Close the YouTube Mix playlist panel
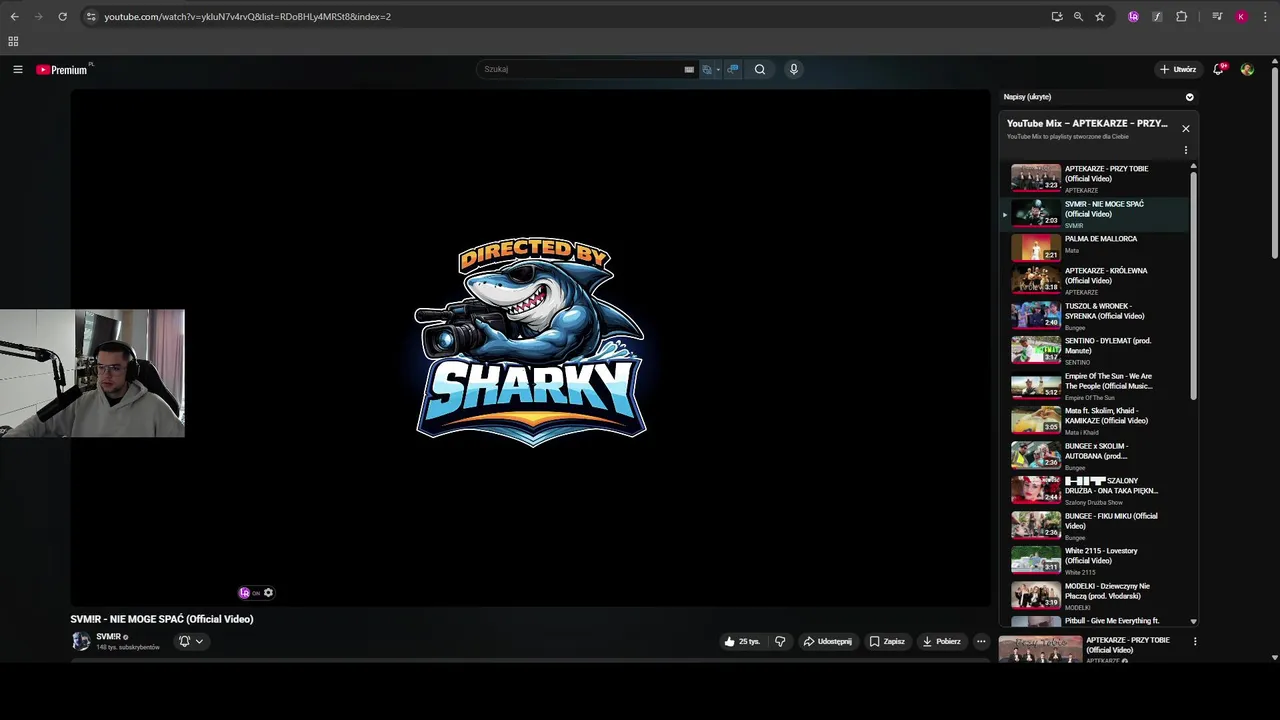1280x720 pixels. [1186, 128]
